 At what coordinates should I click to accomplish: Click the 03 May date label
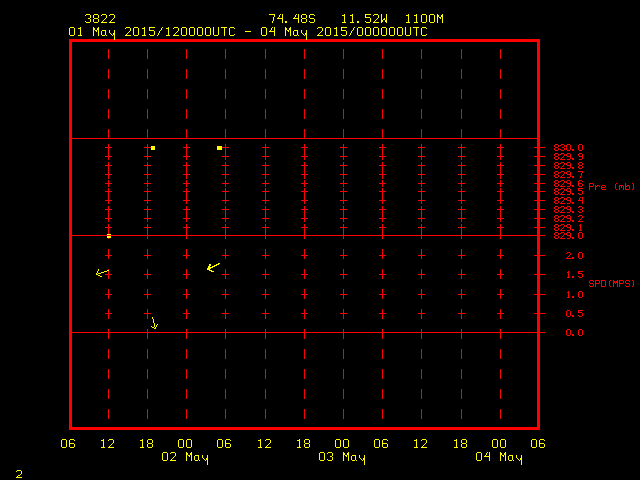click(x=342, y=458)
